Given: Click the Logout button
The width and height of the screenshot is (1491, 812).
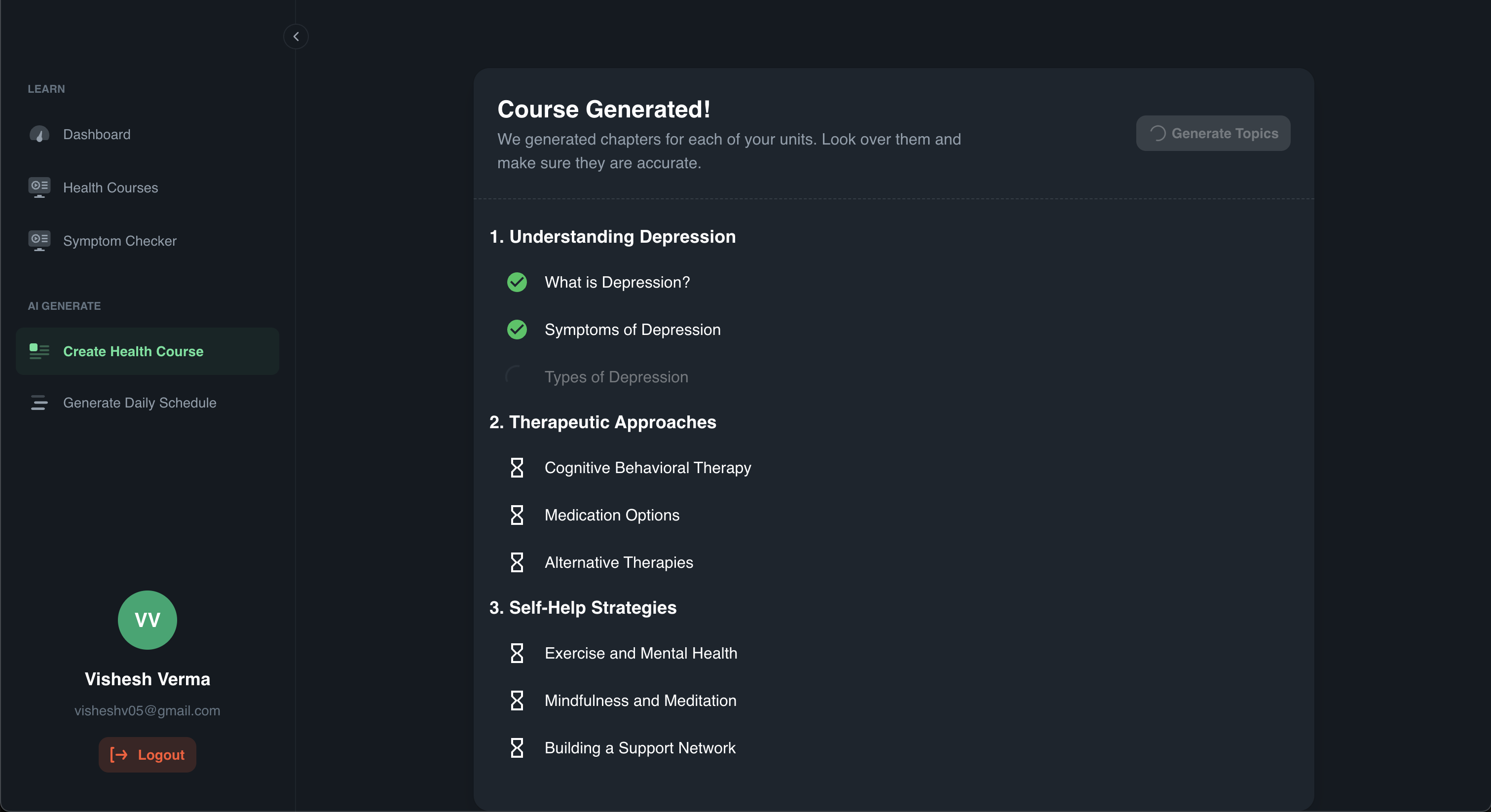Looking at the screenshot, I should coord(147,754).
